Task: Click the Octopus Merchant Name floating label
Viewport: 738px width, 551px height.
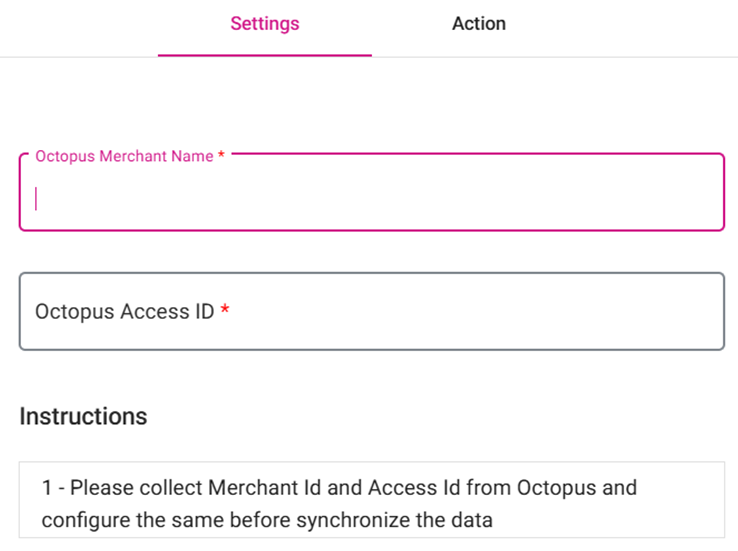Action: coord(124,156)
